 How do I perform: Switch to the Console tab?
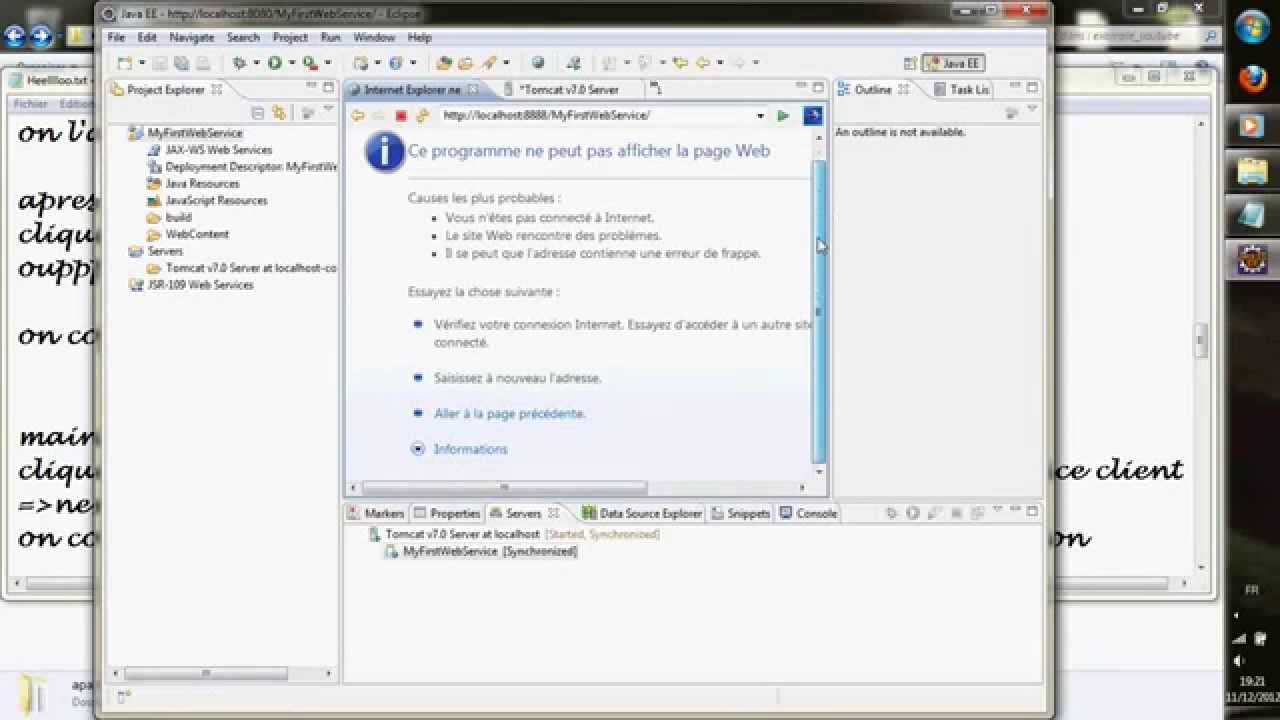pyautogui.click(x=808, y=513)
